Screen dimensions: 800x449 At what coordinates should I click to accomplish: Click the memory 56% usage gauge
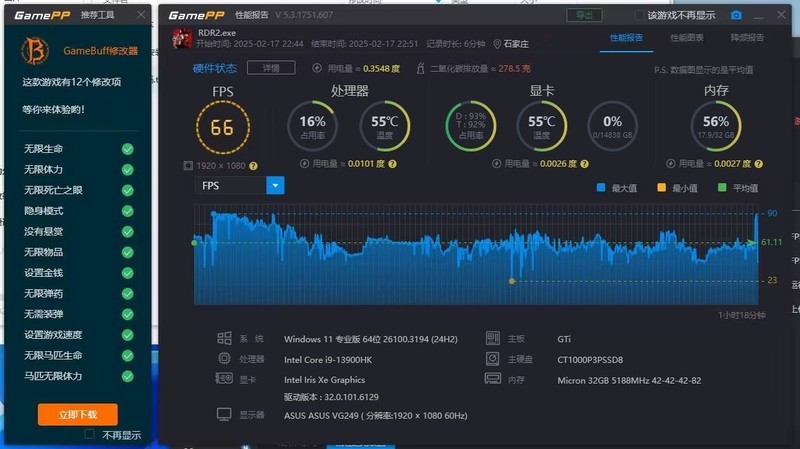tap(716, 126)
